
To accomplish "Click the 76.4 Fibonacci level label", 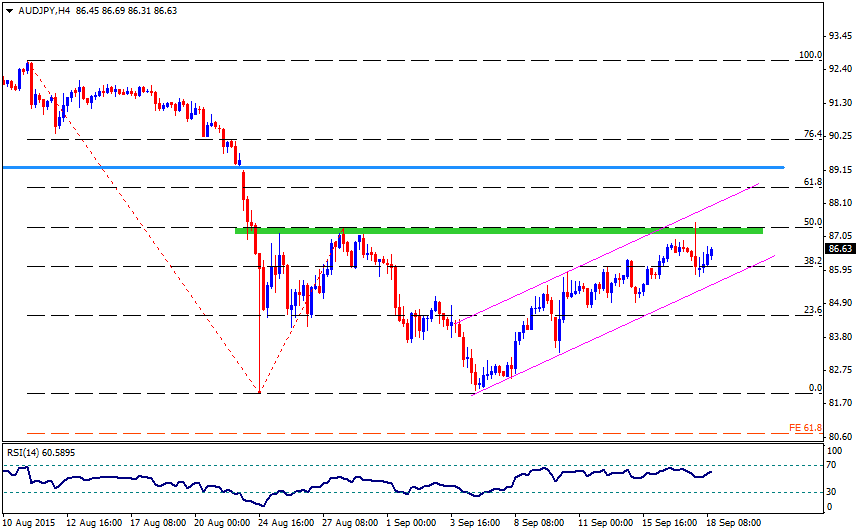I will 813,134.
